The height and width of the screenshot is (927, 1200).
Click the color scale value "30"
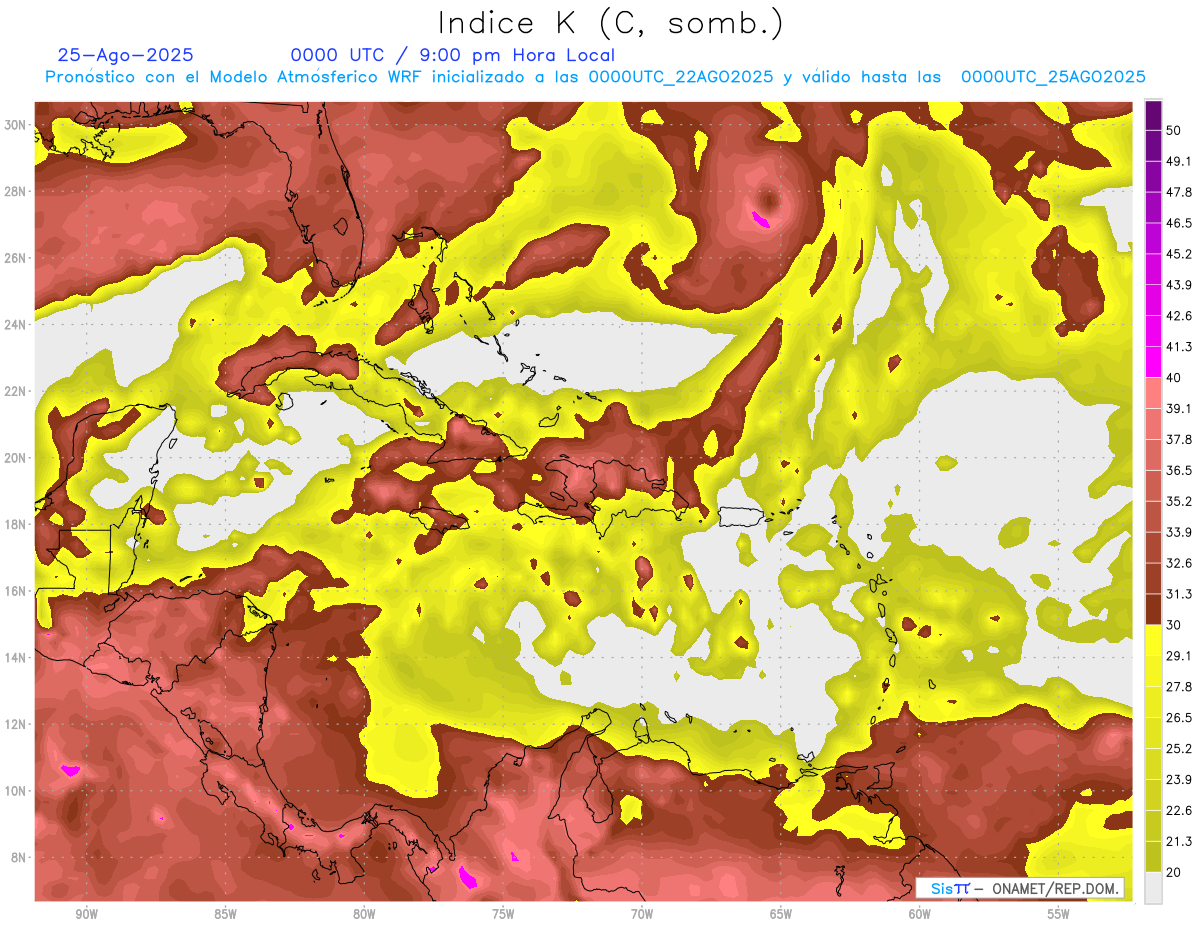coord(1175,625)
